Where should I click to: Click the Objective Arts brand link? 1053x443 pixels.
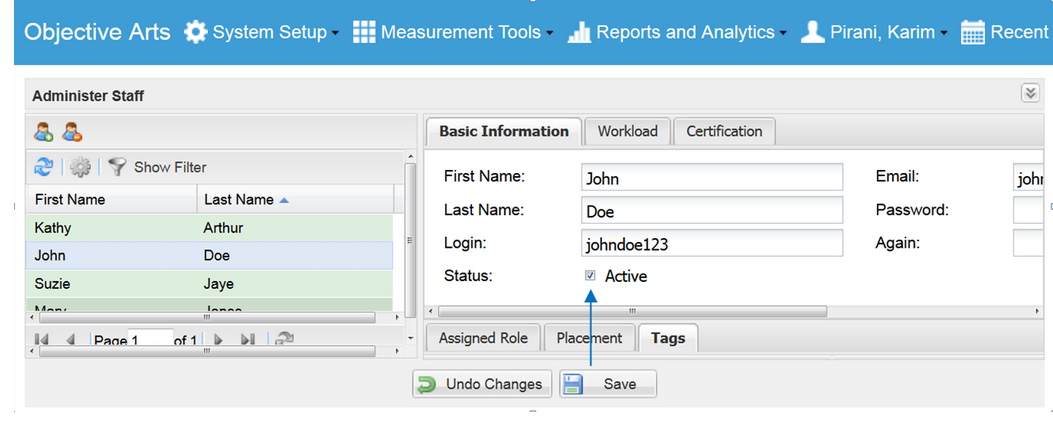pos(97,32)
